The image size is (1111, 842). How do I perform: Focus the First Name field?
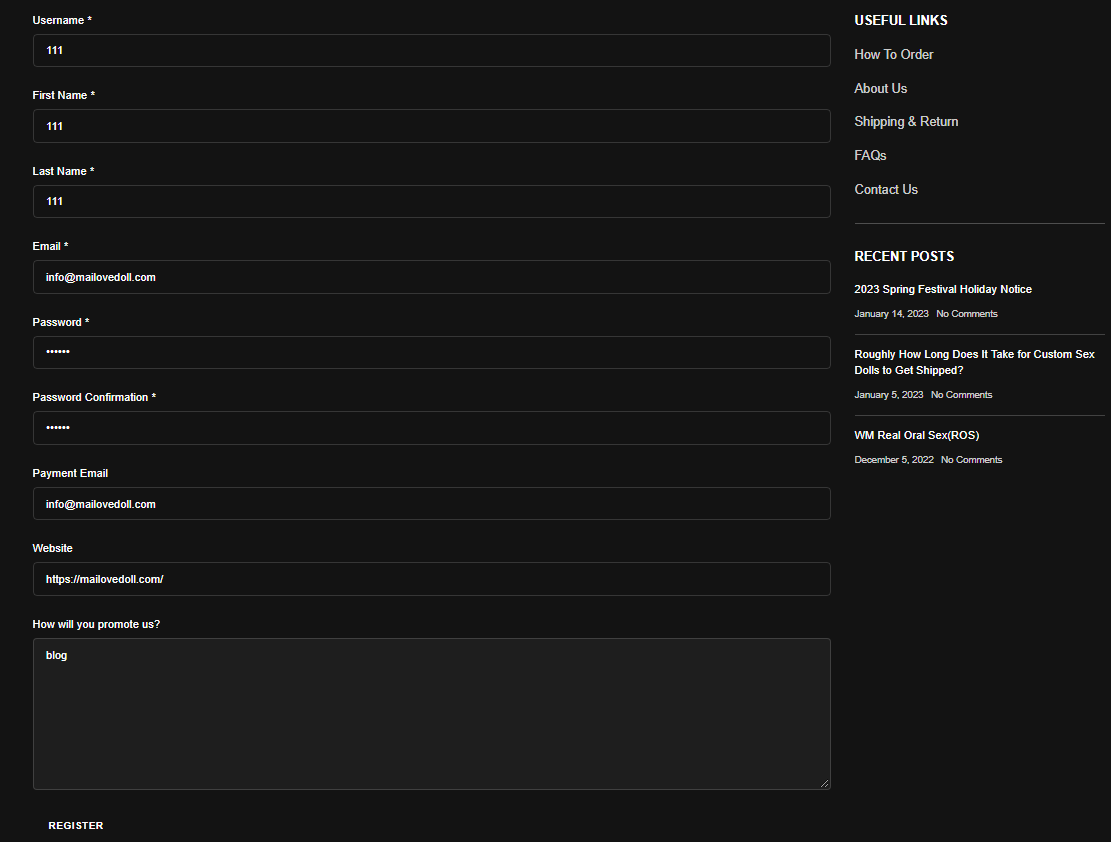coord(432,126)
